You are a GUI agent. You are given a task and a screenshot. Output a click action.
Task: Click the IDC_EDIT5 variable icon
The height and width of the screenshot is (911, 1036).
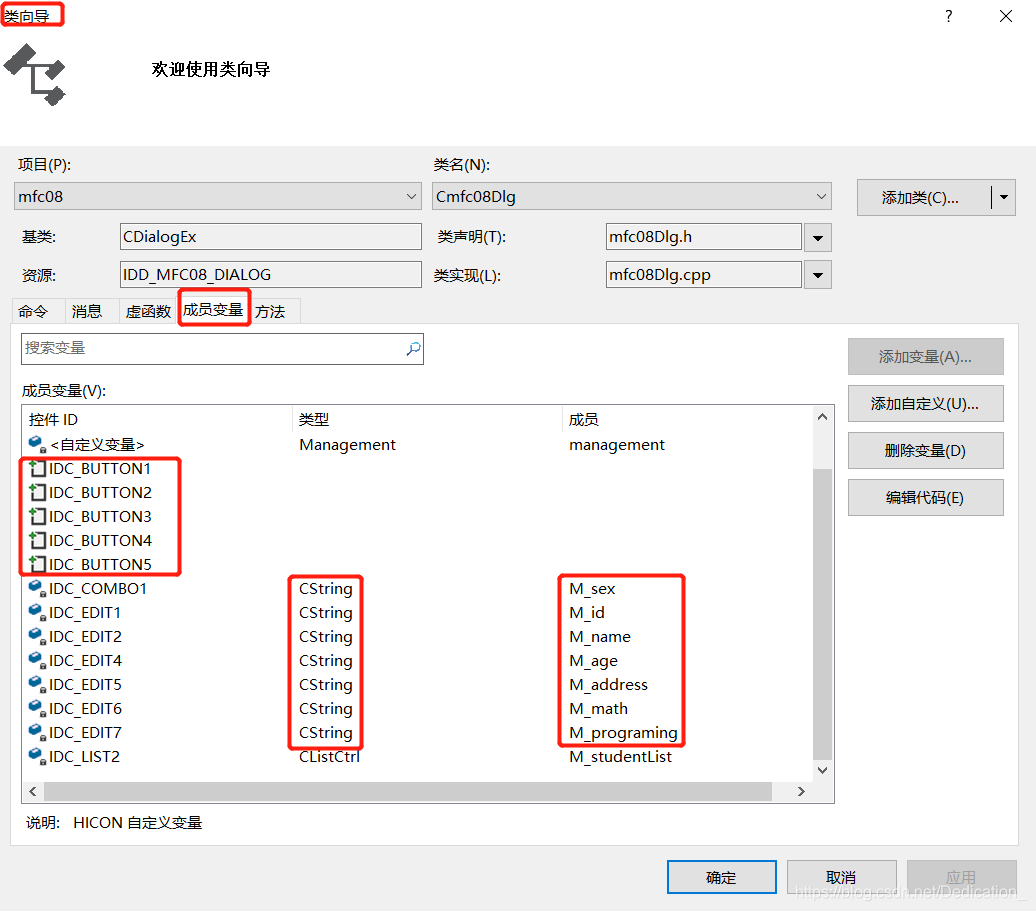coord(37,684)
